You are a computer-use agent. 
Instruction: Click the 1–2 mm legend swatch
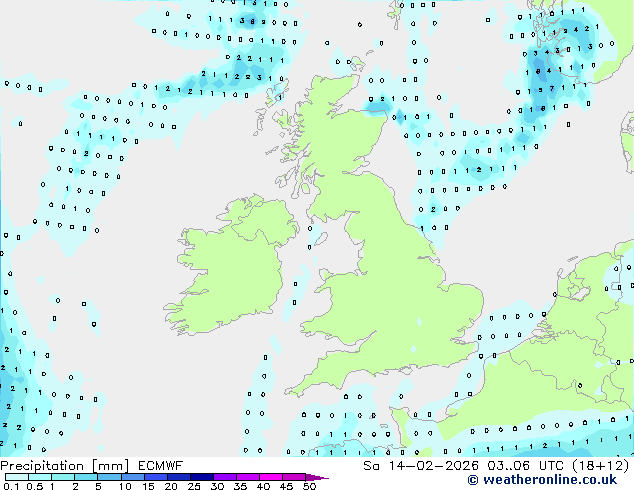point(63,477)
